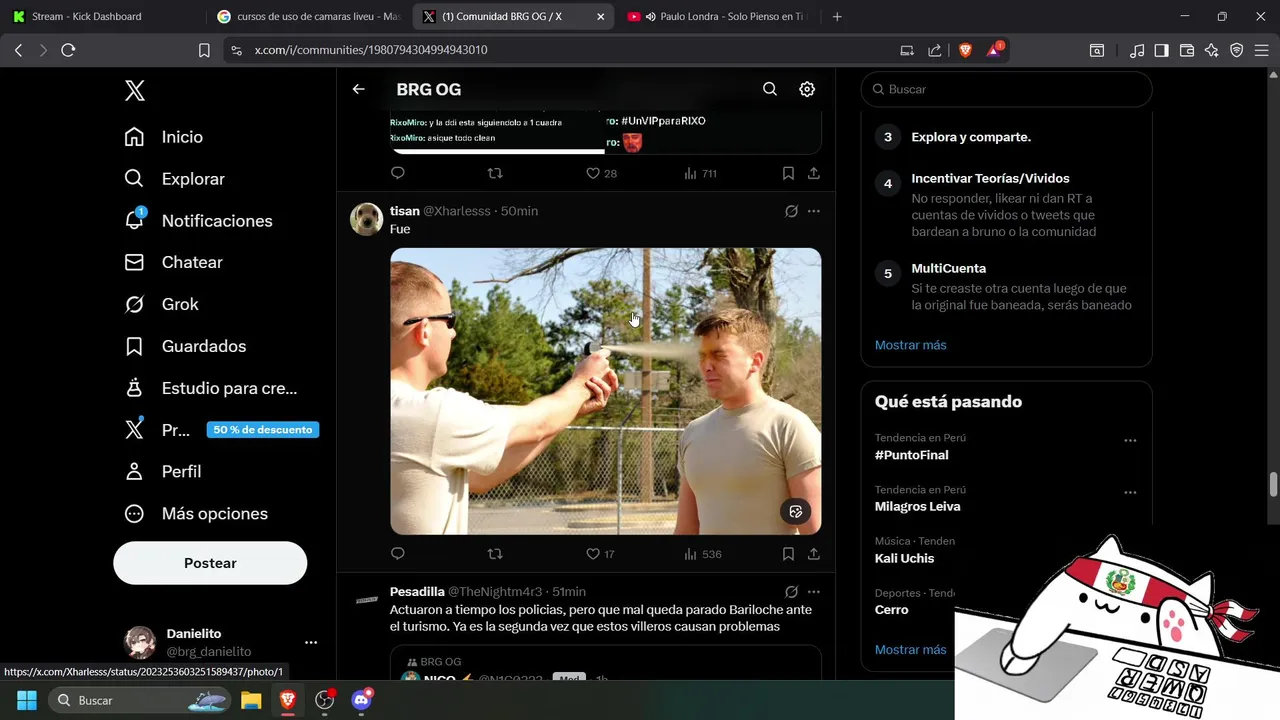Bookmark this page in the address bar

click(204, 50)
